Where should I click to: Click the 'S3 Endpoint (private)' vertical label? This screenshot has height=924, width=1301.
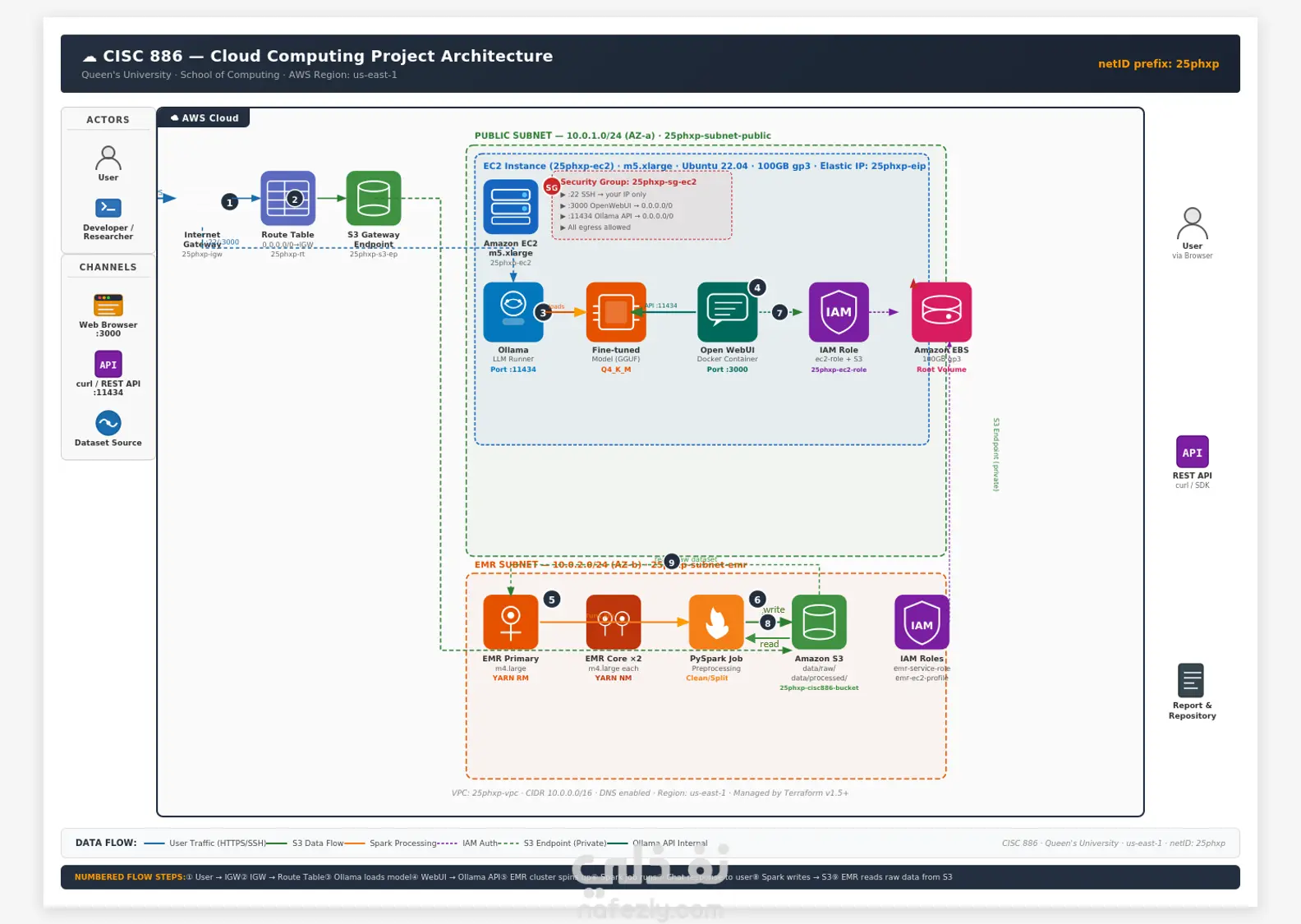pos(996,455)
